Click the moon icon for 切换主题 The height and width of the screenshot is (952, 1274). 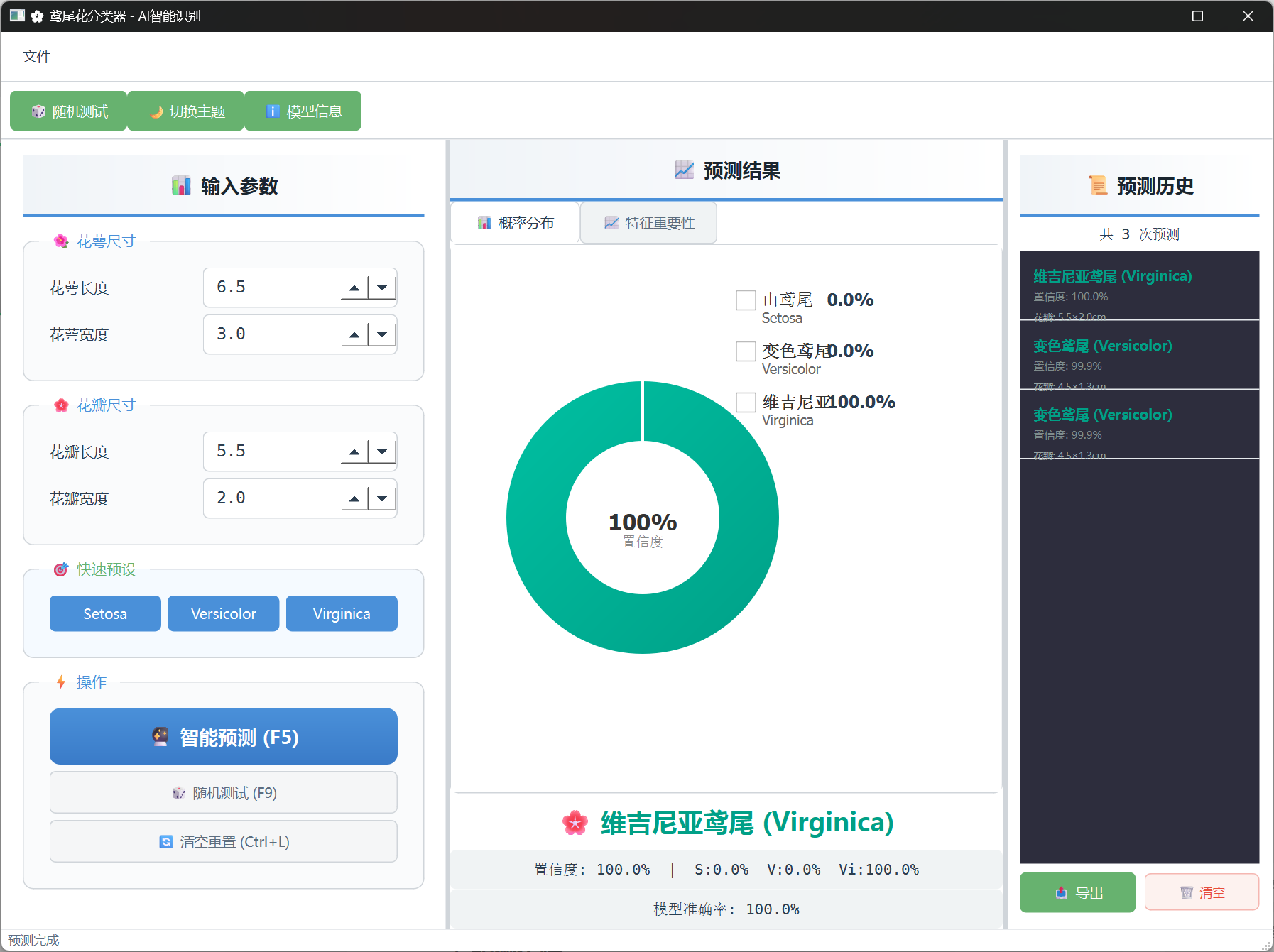click(x=157, y=111)
